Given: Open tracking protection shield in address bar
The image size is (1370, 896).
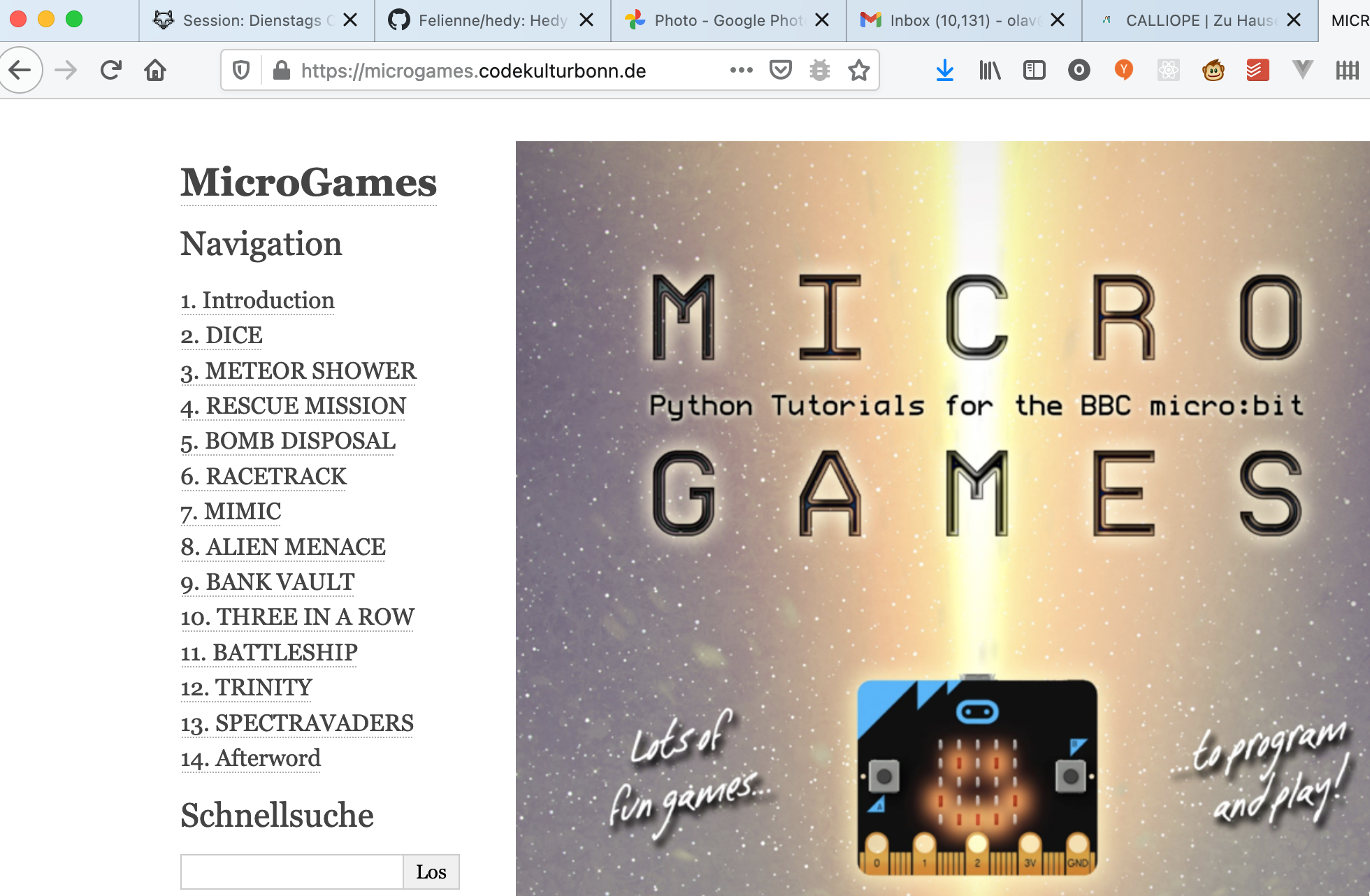Looking at the screenshot, I should (241, 70).
